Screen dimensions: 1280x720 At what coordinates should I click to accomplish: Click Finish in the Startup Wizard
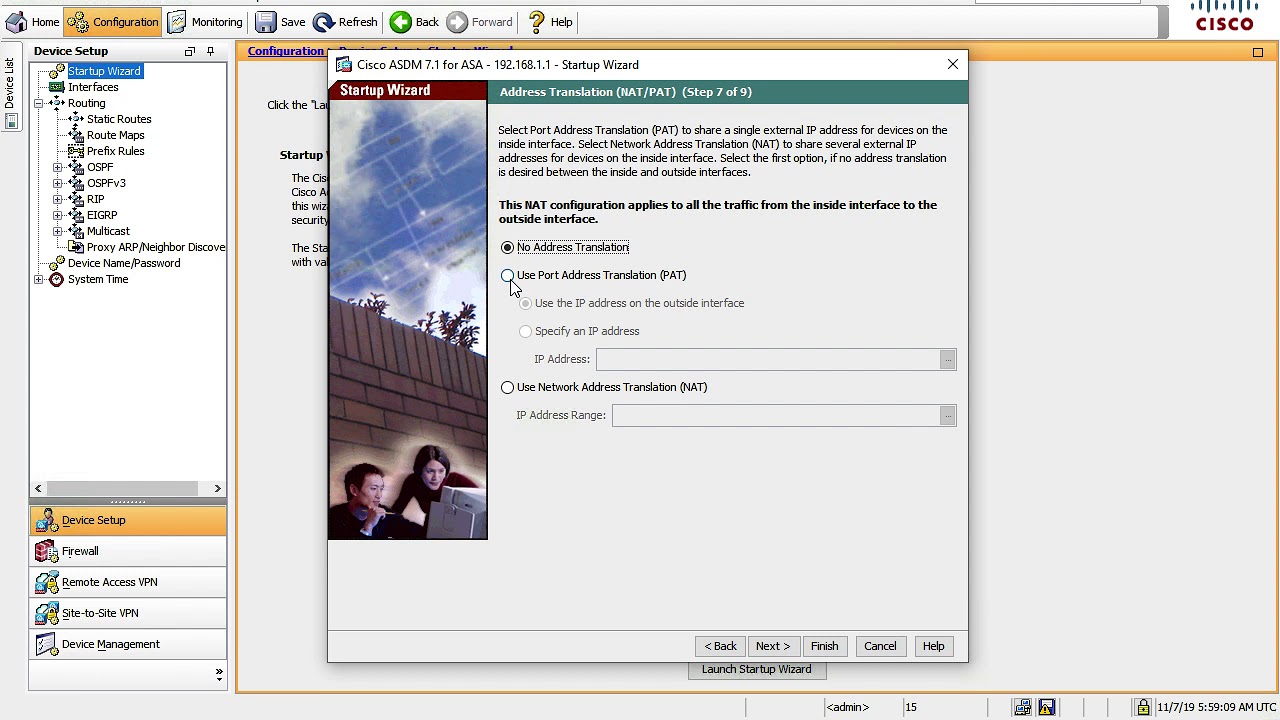[825, 646]
